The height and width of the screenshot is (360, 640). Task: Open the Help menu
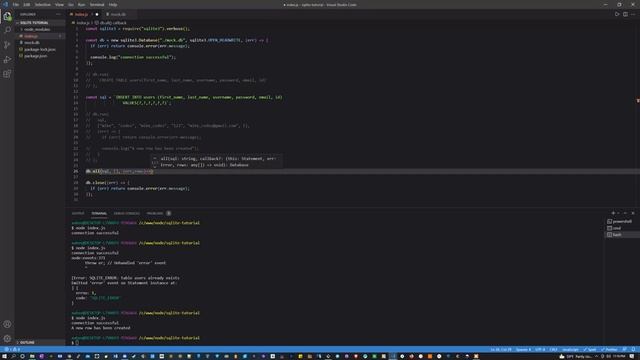coord(113,5)
